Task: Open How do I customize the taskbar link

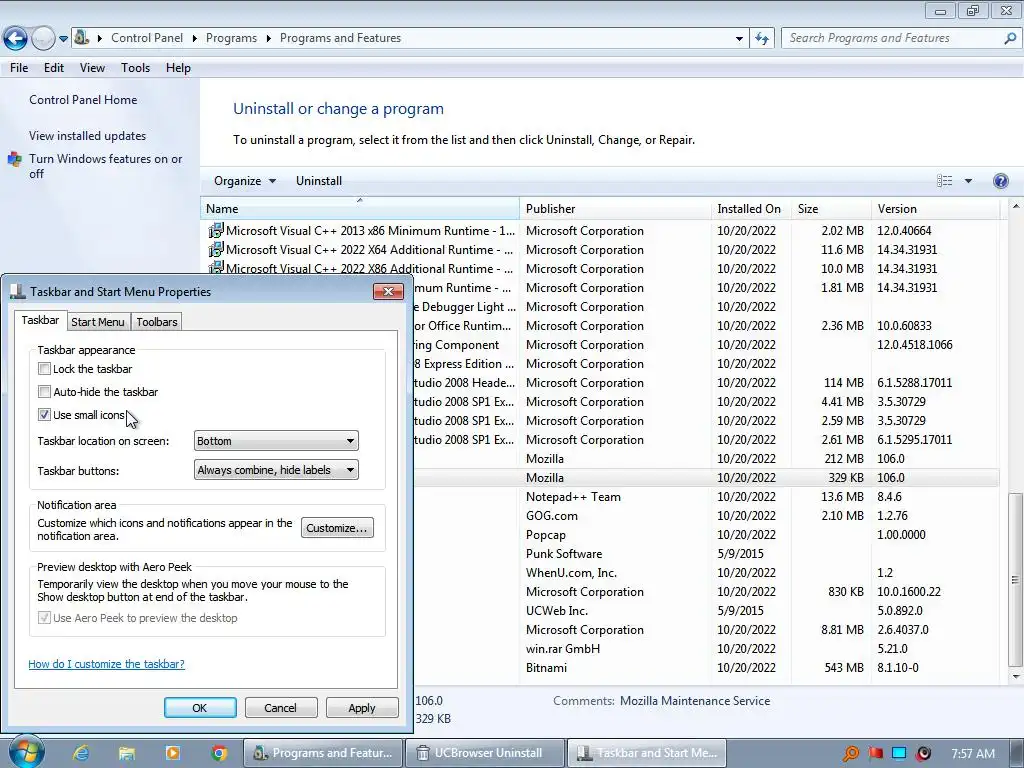Action: [106, 664]
